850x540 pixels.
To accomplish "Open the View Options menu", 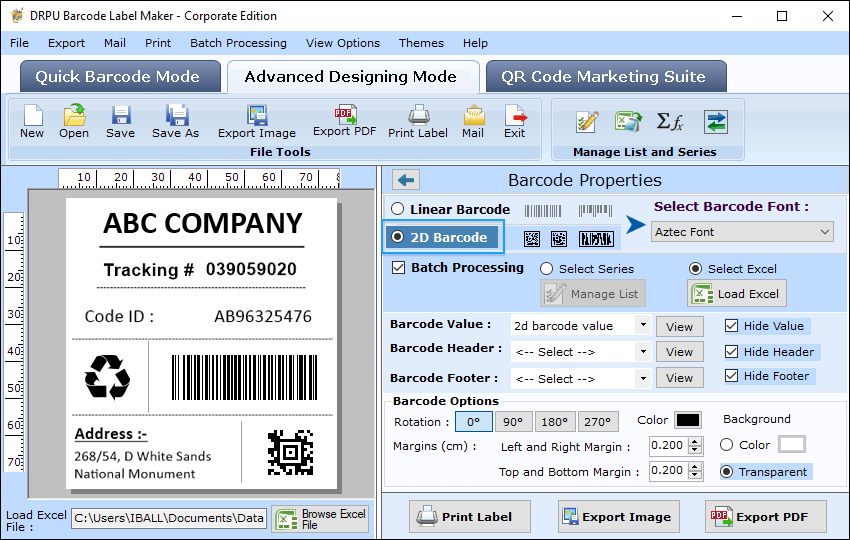I will click(343, 43).
